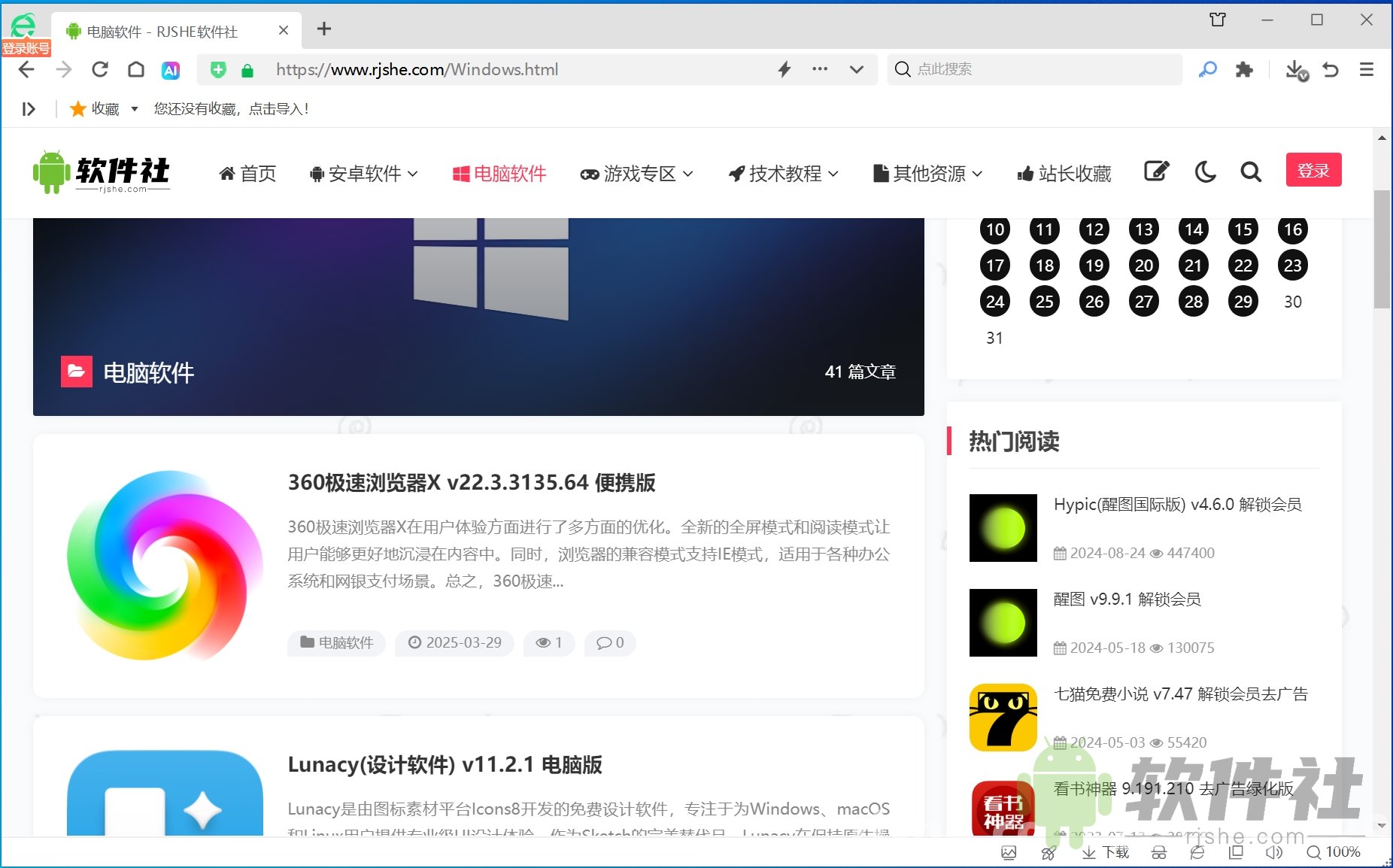Reload the current page
This screenshot has width=1393, height=868.
pos(100,70)
